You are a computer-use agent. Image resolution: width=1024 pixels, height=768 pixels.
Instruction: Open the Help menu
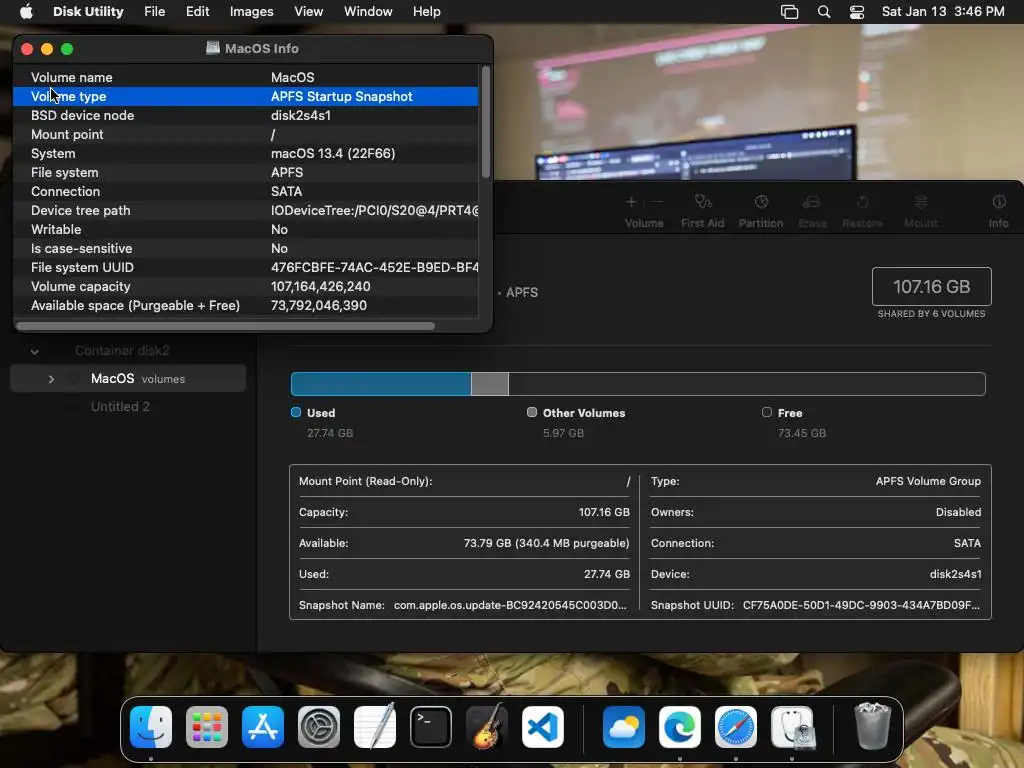pyautogui.click(x=426, y=12)
